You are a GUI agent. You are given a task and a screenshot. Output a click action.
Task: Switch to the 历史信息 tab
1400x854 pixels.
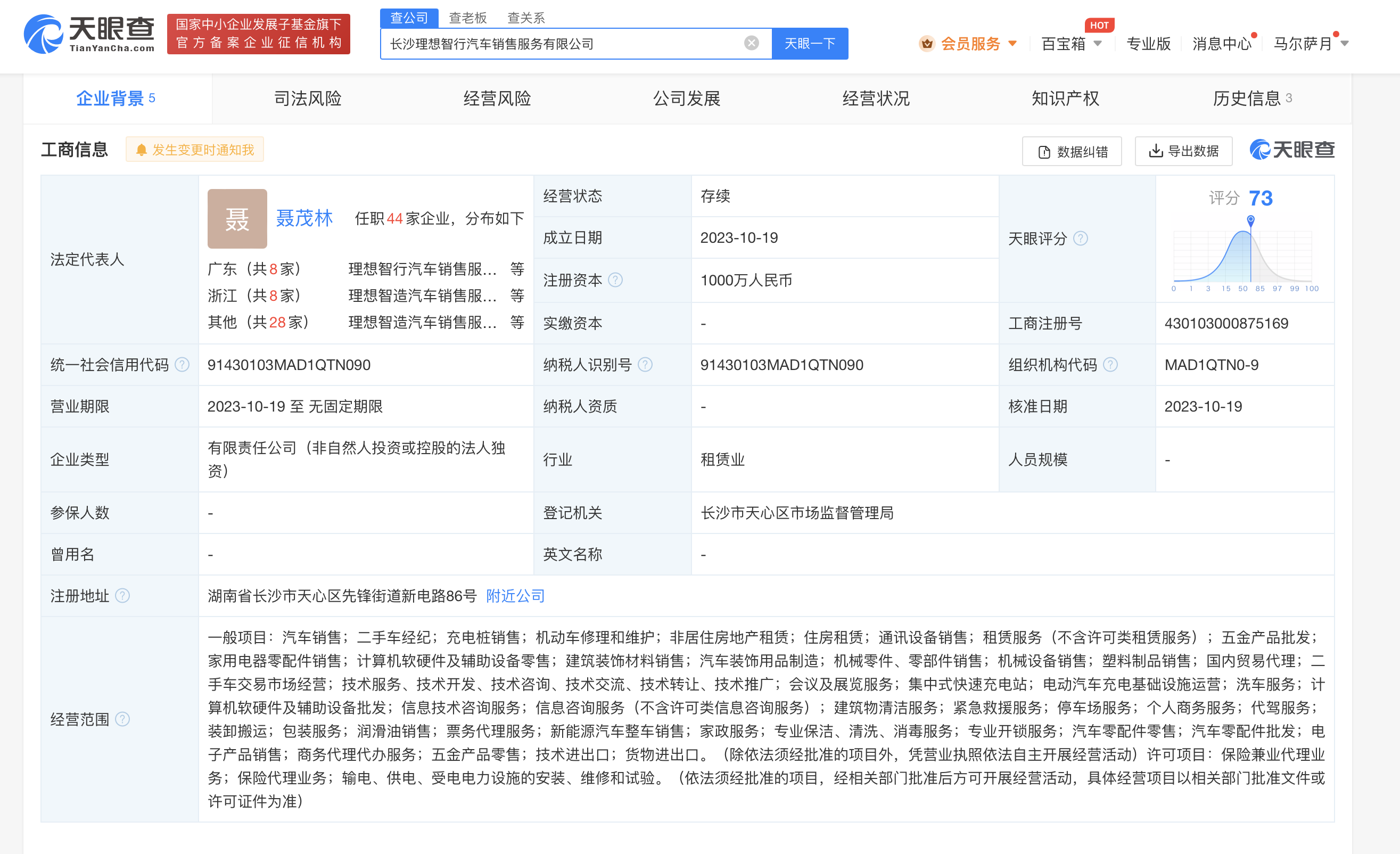click(x=1248, y=98)
